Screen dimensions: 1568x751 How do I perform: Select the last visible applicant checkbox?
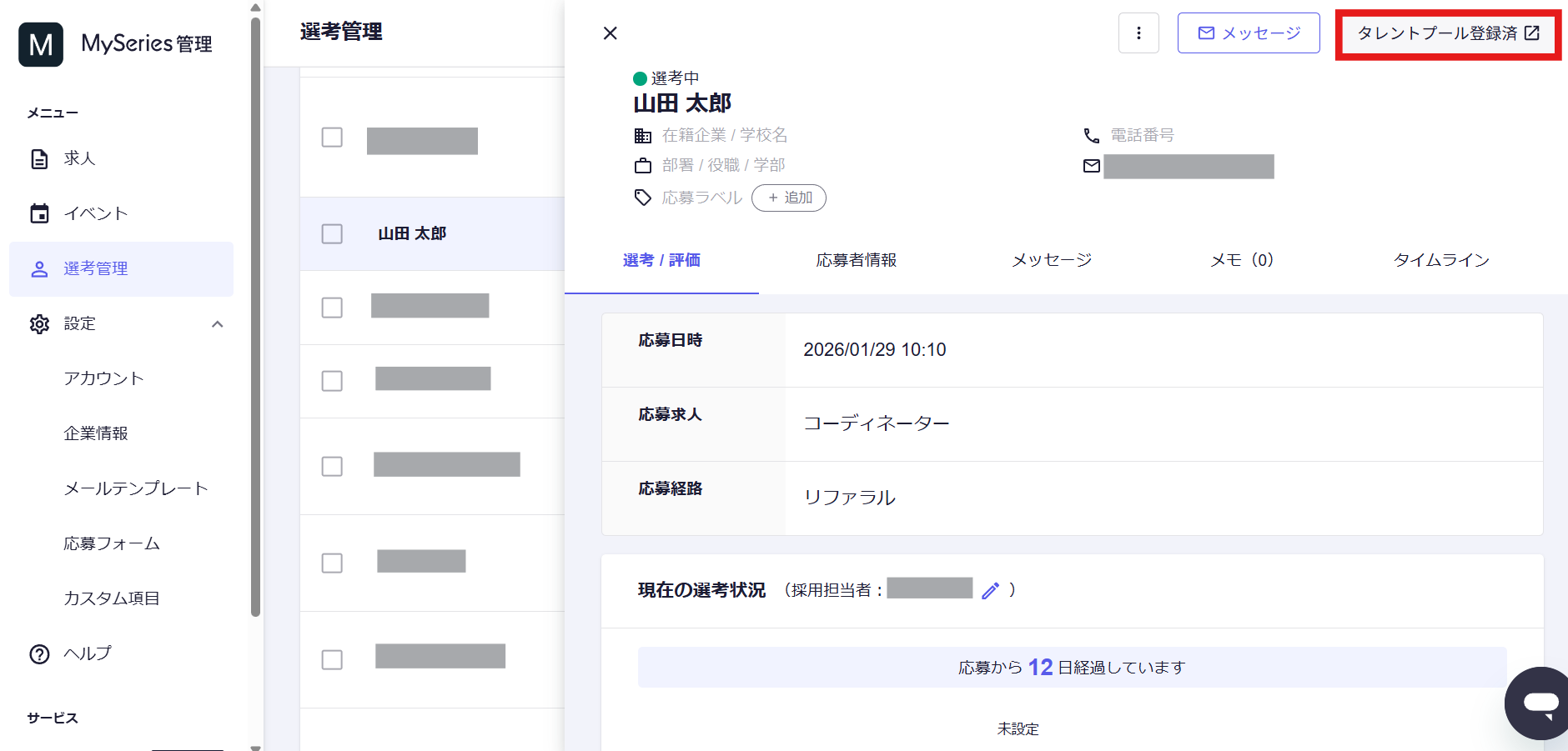(x=332, y=659)
